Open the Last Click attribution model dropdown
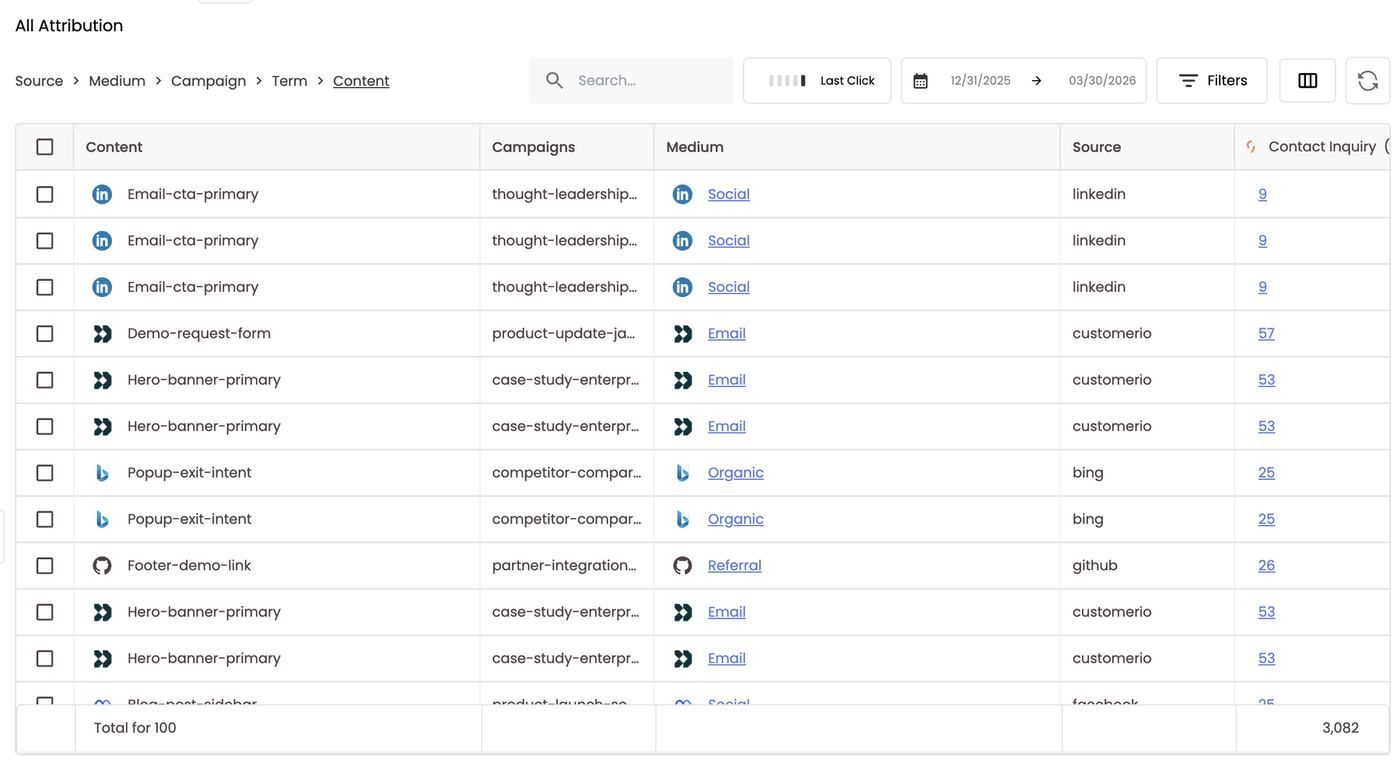The image size is (1400, 760). 817,80
